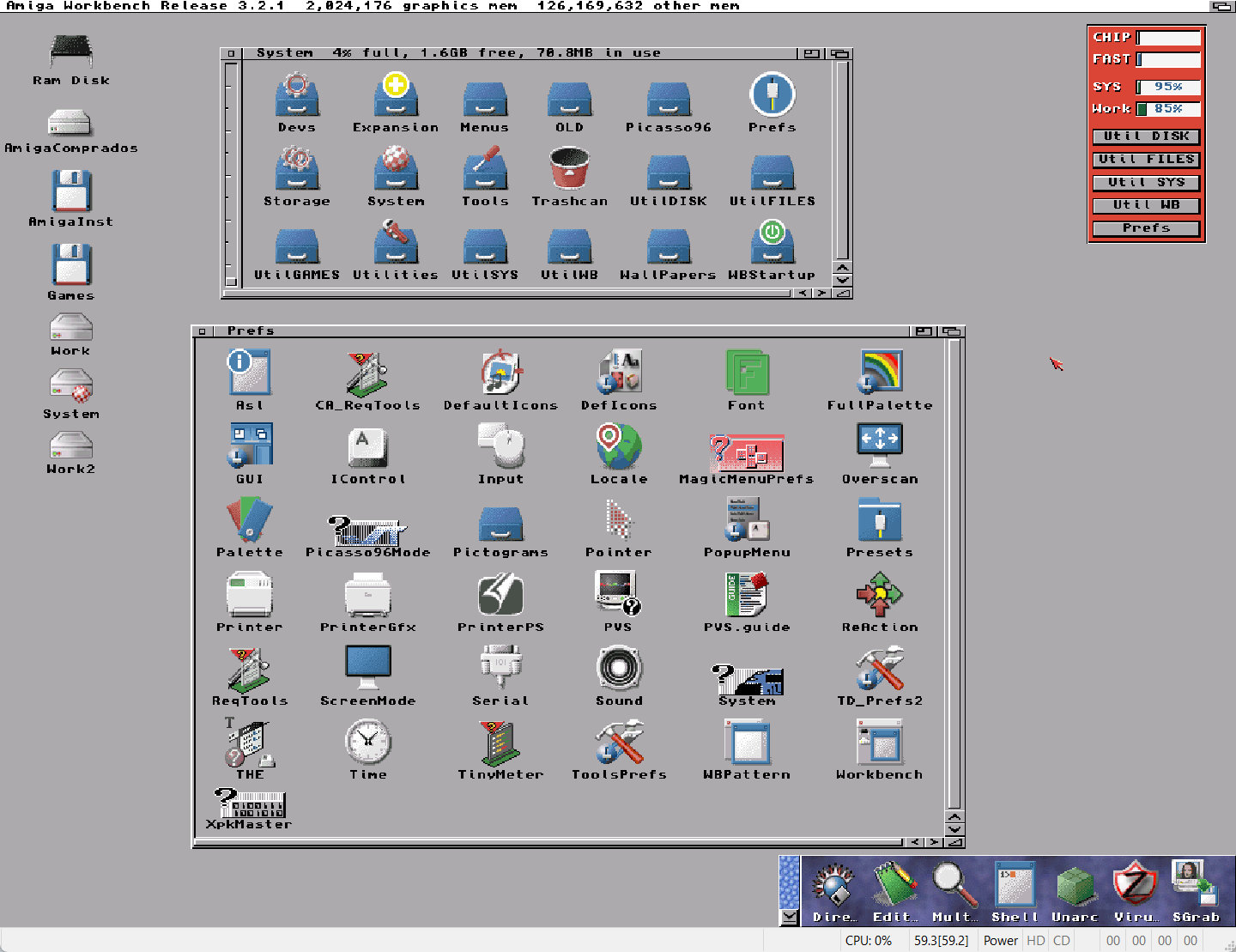
Task: Click the Work disk usage gauge
Action: (x=1168, y=109)
